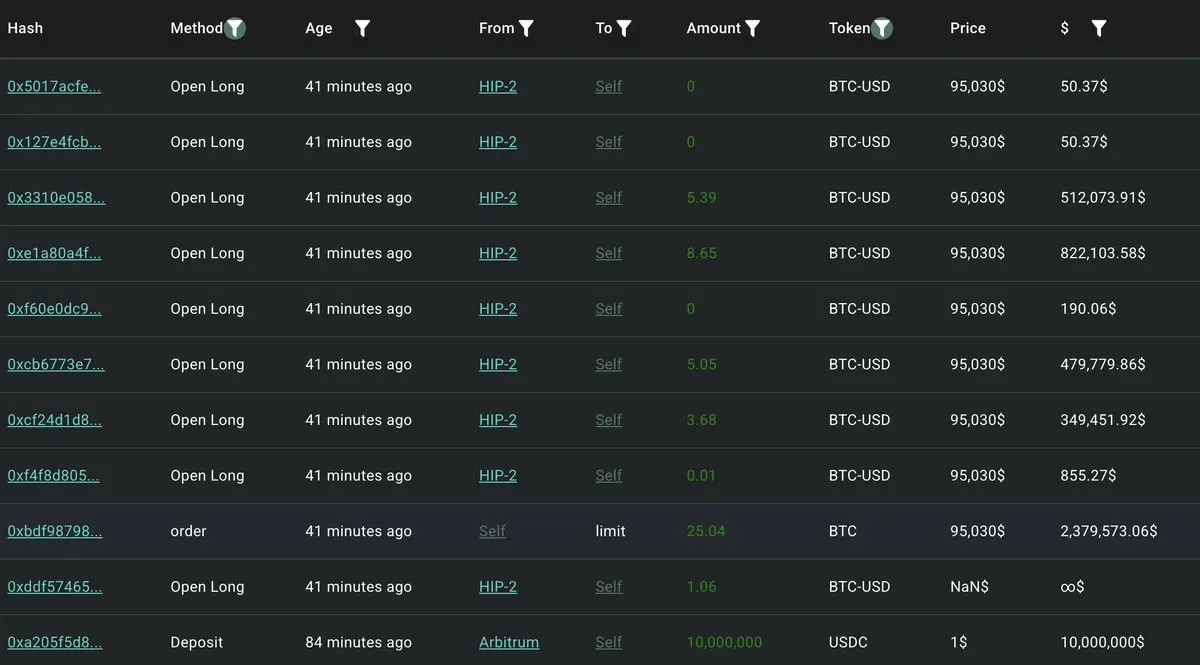The height and width of the screenshot is (665, 1200).
Task: Open transaction hash 0xbdf98798
Action: tap(55, 531)
